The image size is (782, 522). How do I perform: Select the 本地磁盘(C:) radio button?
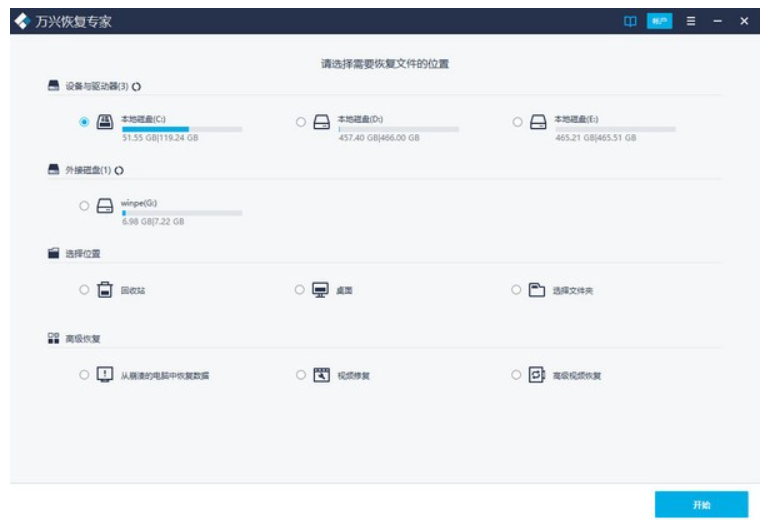84,122
